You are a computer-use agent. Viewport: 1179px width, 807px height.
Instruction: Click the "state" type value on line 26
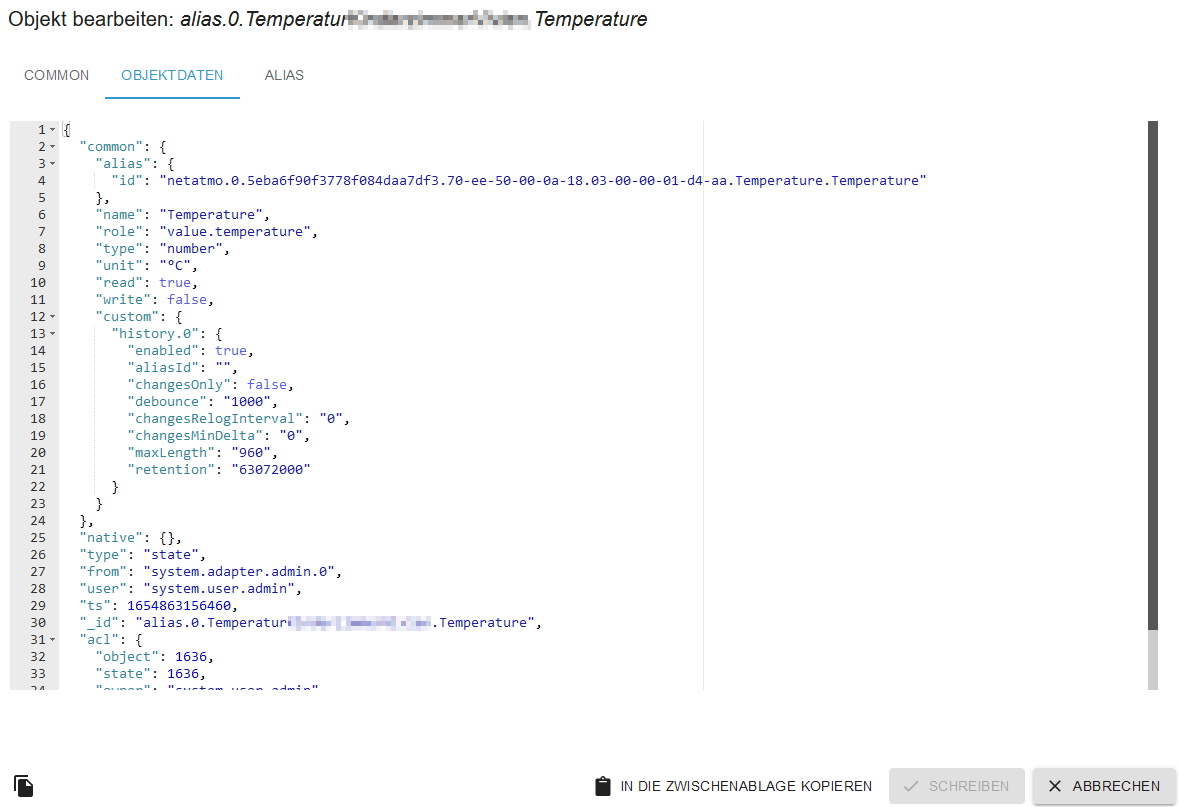tap(171, 555)
